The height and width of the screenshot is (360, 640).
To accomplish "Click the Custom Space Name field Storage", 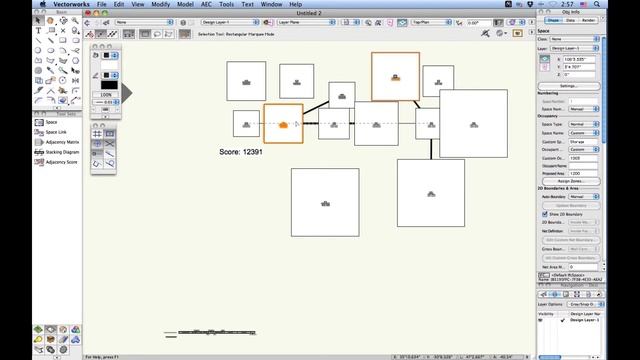I will tap(583, 142).
